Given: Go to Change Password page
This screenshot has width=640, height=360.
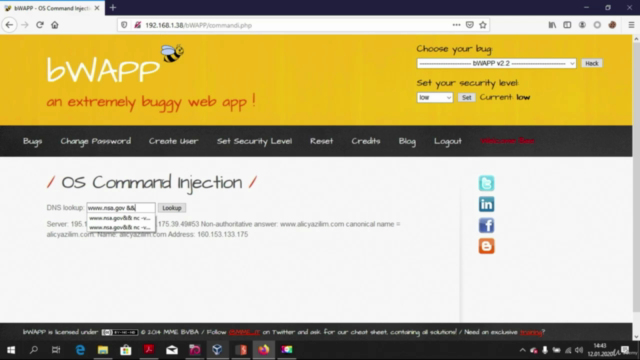Looking at the screenshot, I should (x=96, y=141).
